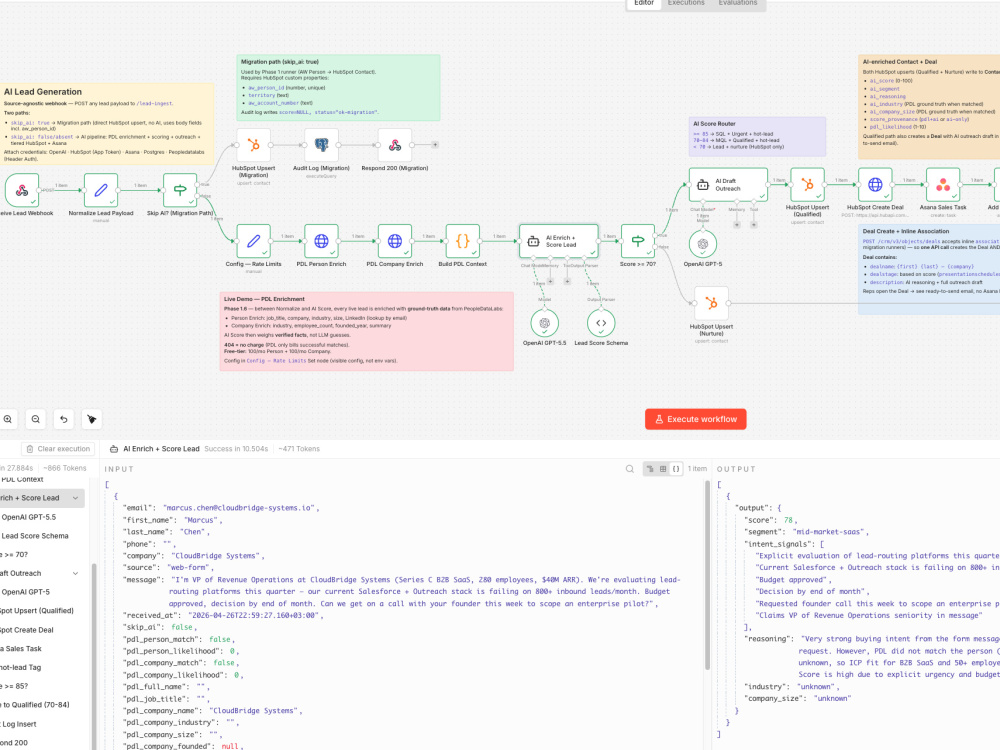Open the Config — Rate Limits node
Viewport: 1000px width, 750px height.
tap(253, 241)
